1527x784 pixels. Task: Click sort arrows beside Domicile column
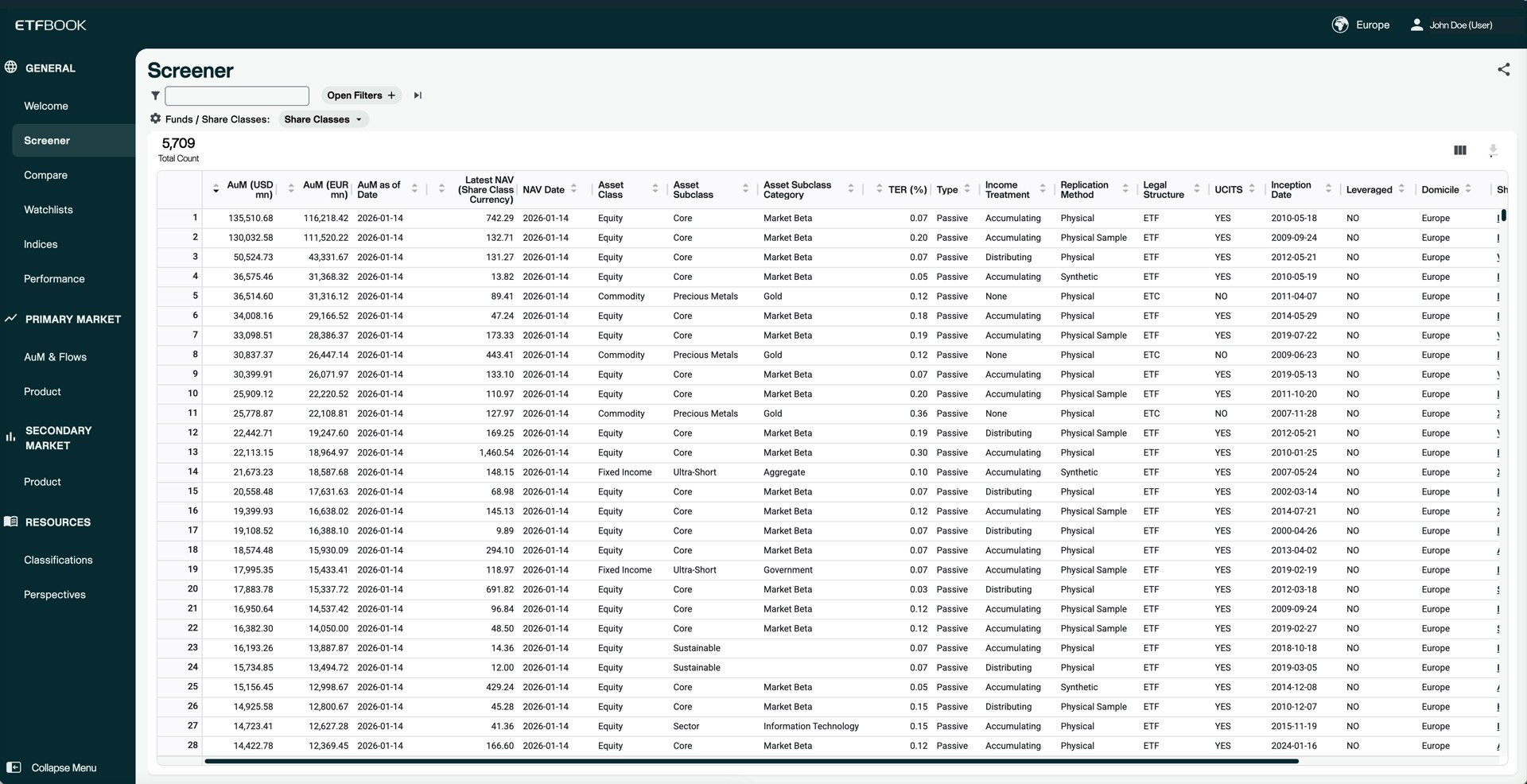click(1468, 189)
